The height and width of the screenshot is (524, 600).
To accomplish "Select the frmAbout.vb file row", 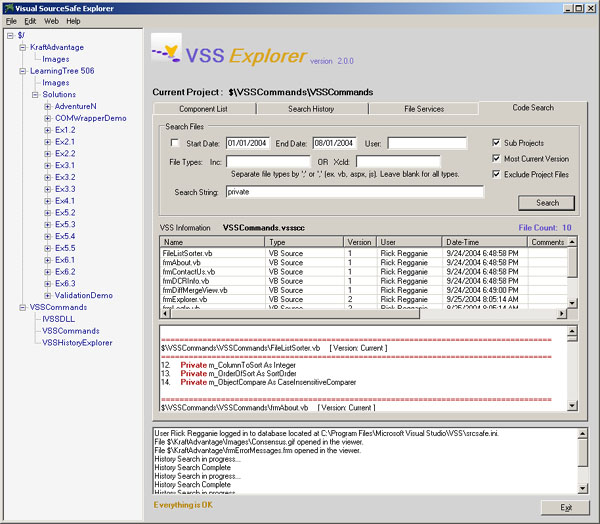I will click(x=364, y=263).
